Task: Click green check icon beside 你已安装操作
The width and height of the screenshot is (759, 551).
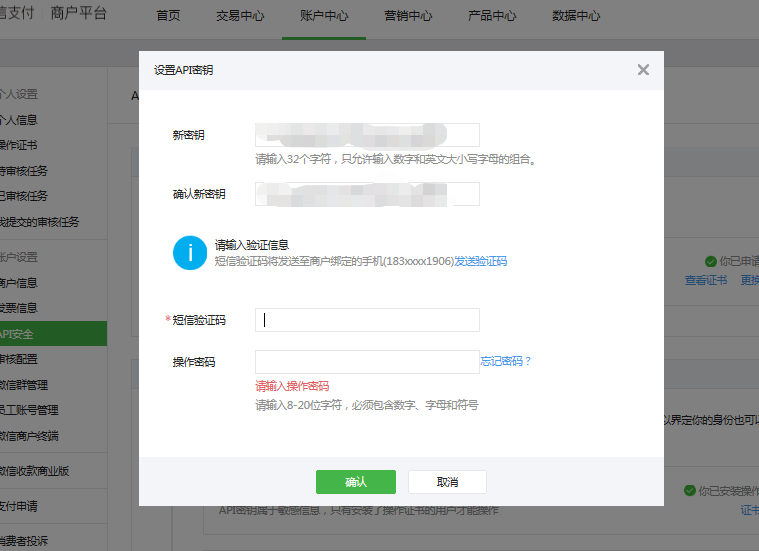Action: tap(690, 490)
